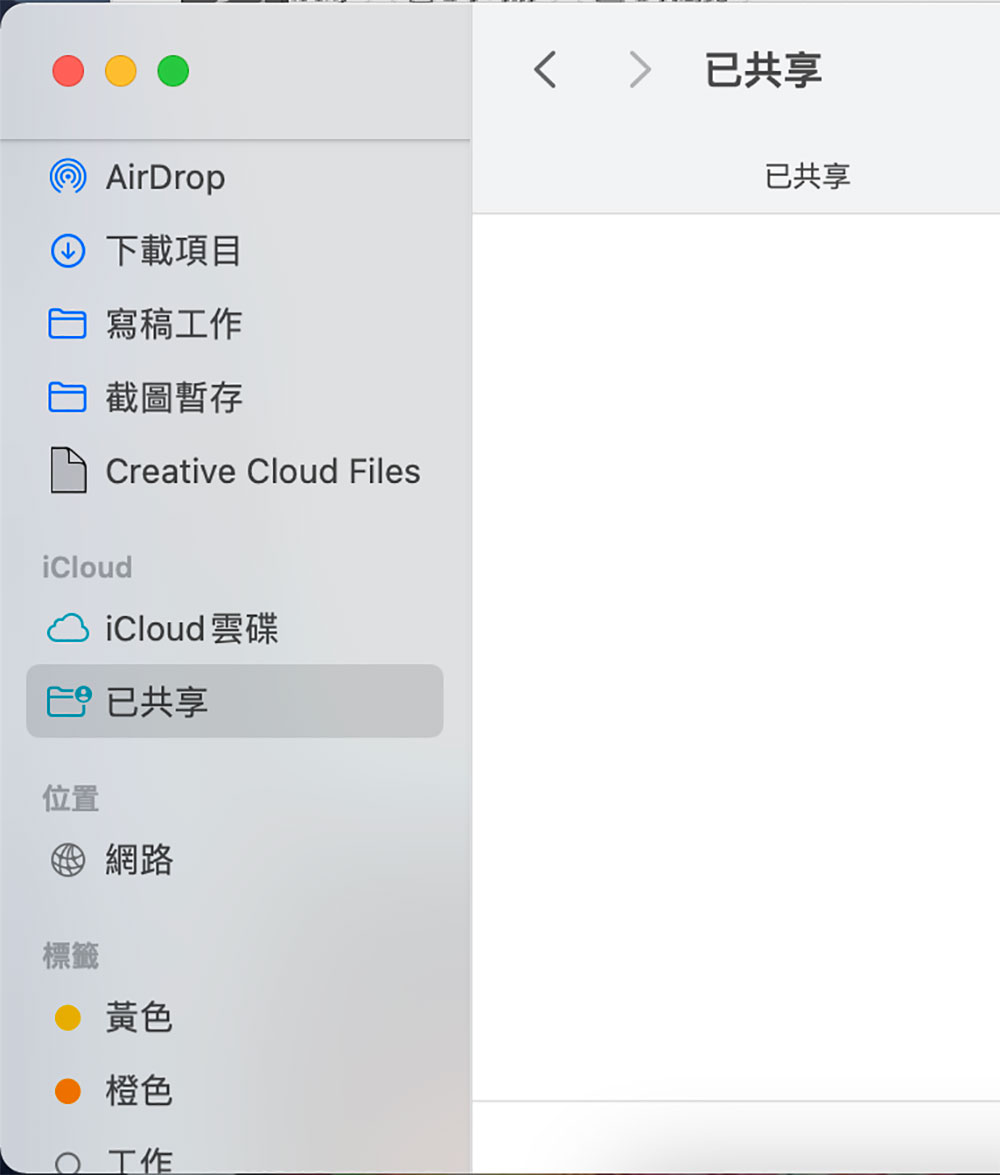1000x1175 pixels.
Task: Click the 位置 section header
Action: coord(70,798)
